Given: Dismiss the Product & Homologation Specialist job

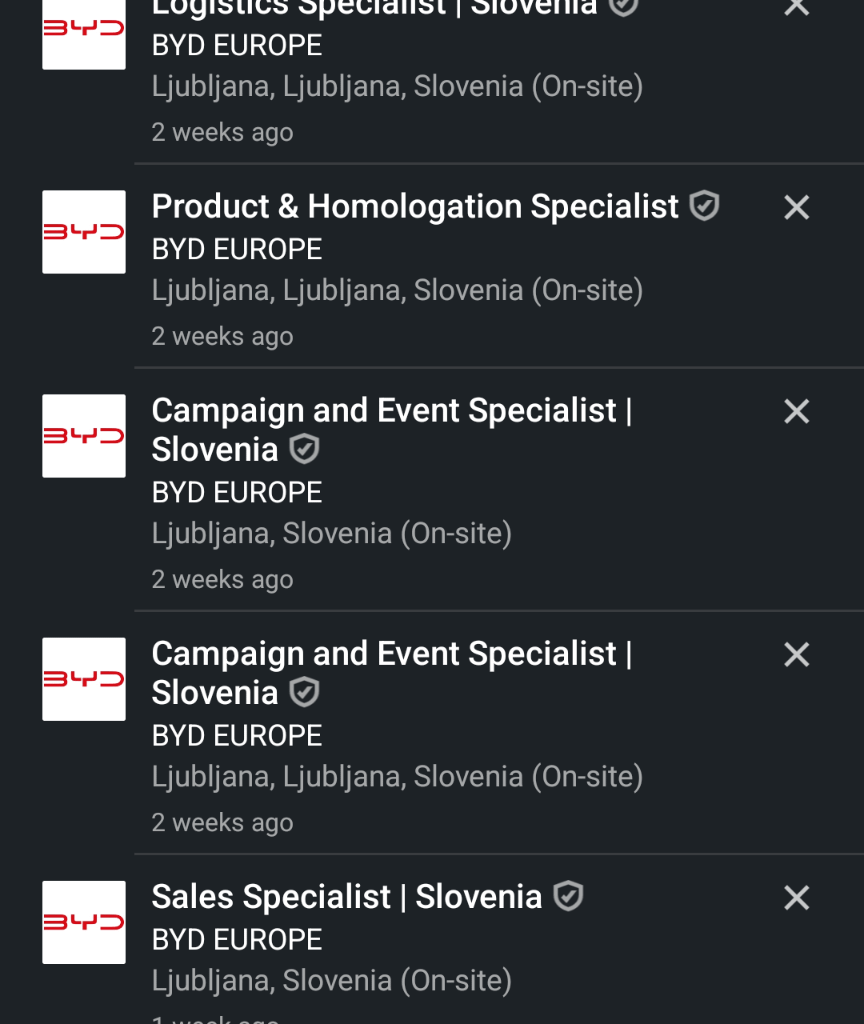Looking at the screenshot, I should click(796, 207).
